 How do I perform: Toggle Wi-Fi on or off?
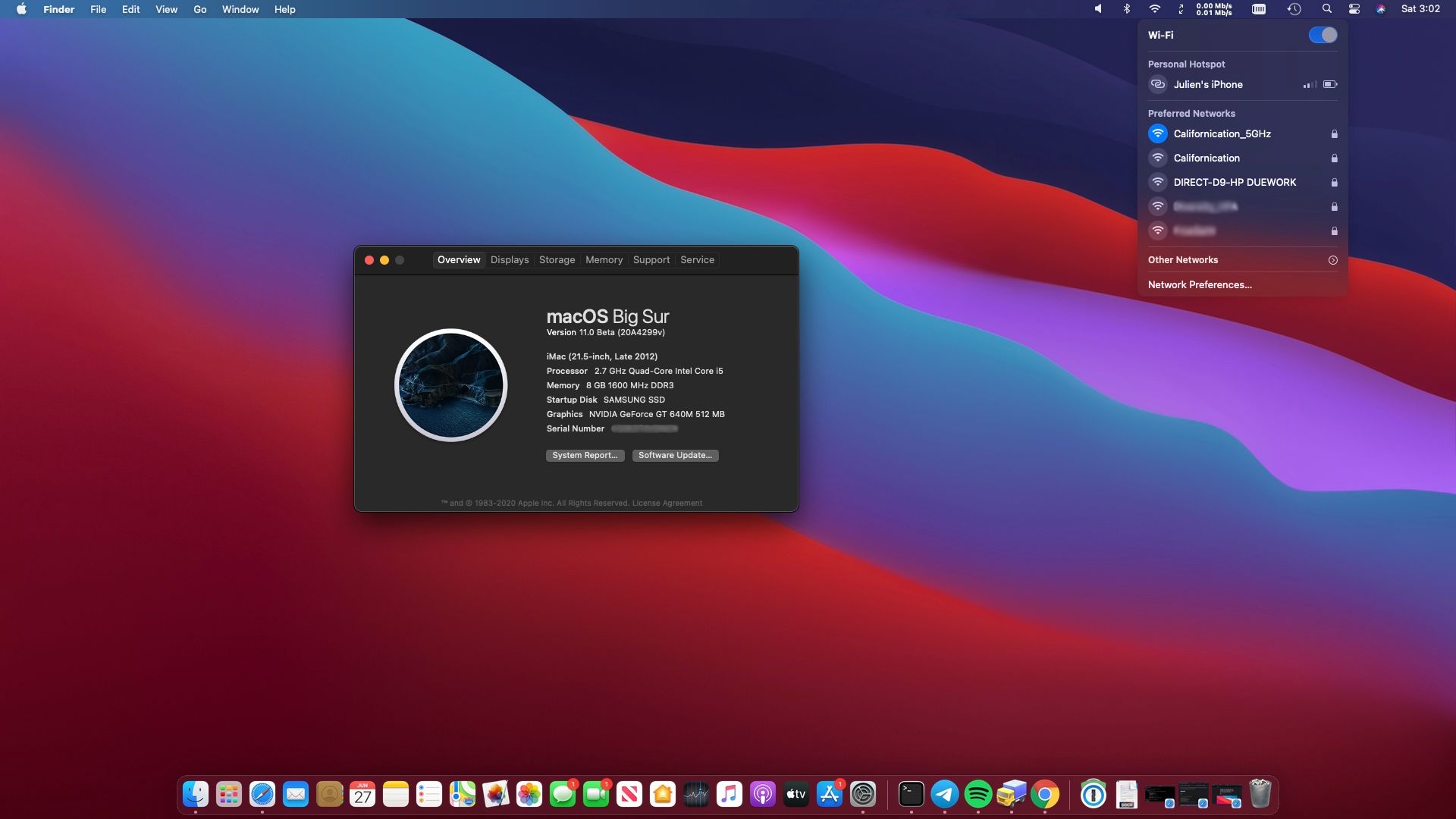click(x=1322, y=35)
